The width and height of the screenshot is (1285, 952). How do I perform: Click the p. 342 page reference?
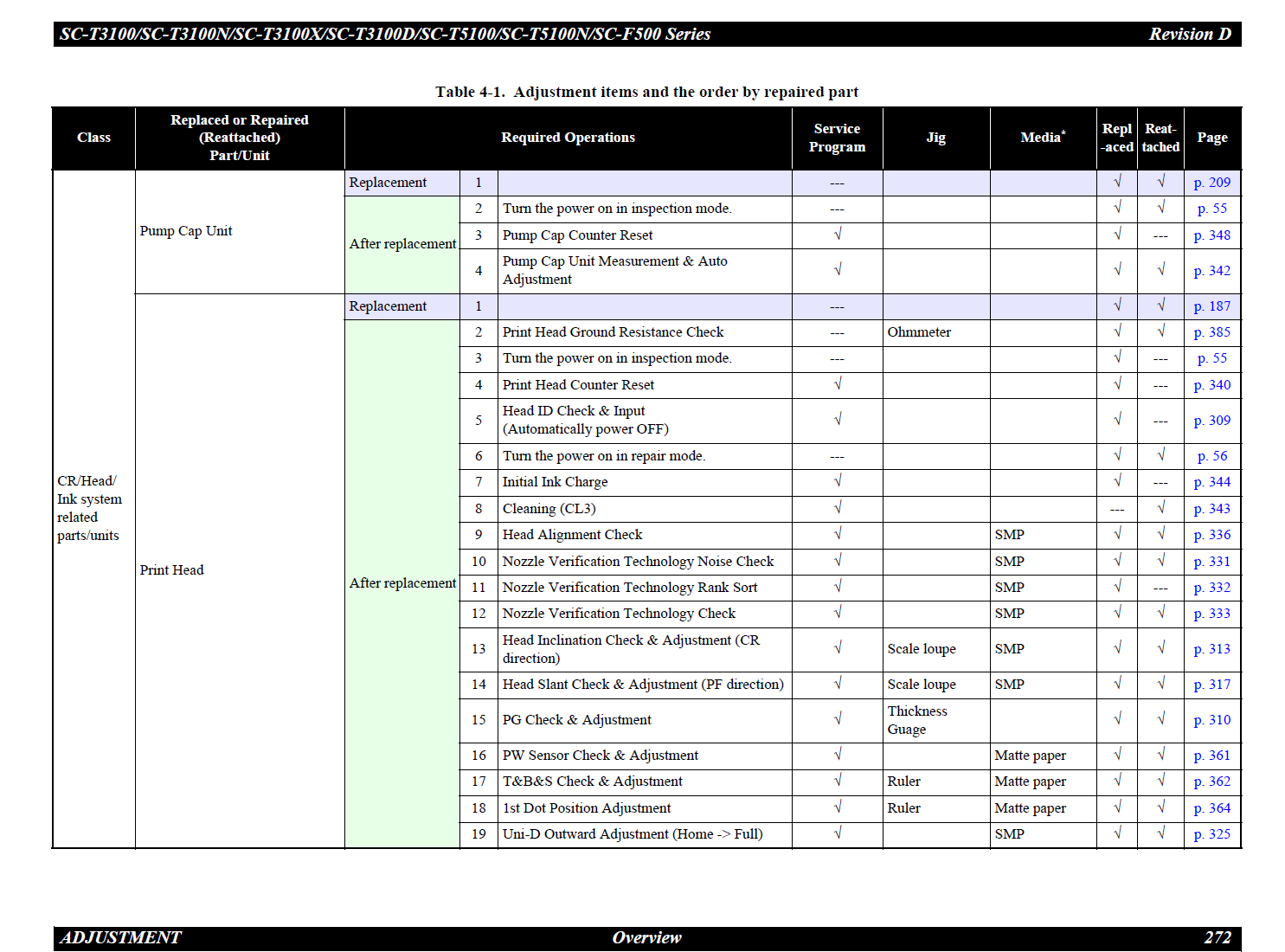[x=1211, y=271]
